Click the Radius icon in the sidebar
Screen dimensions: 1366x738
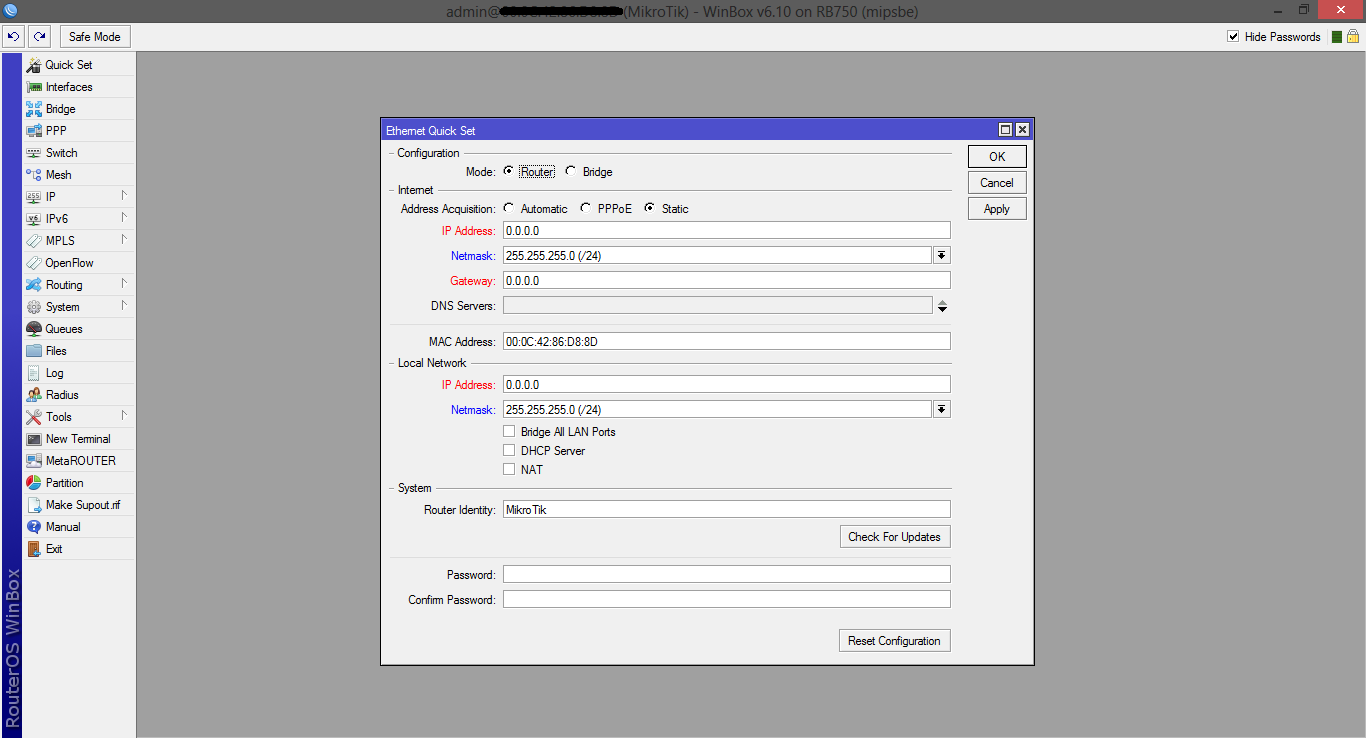coord(34,395)
